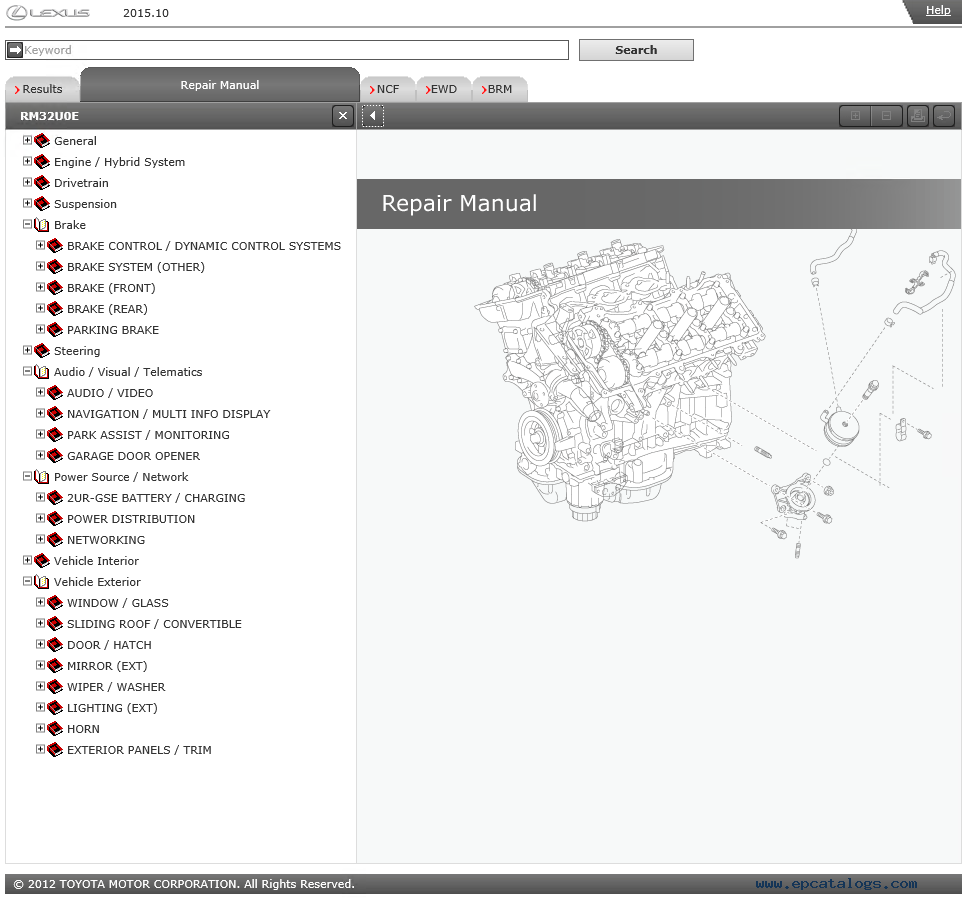Click the book icon for WINDOW / GLASS

pyautogui.click(x=55, y=602)
